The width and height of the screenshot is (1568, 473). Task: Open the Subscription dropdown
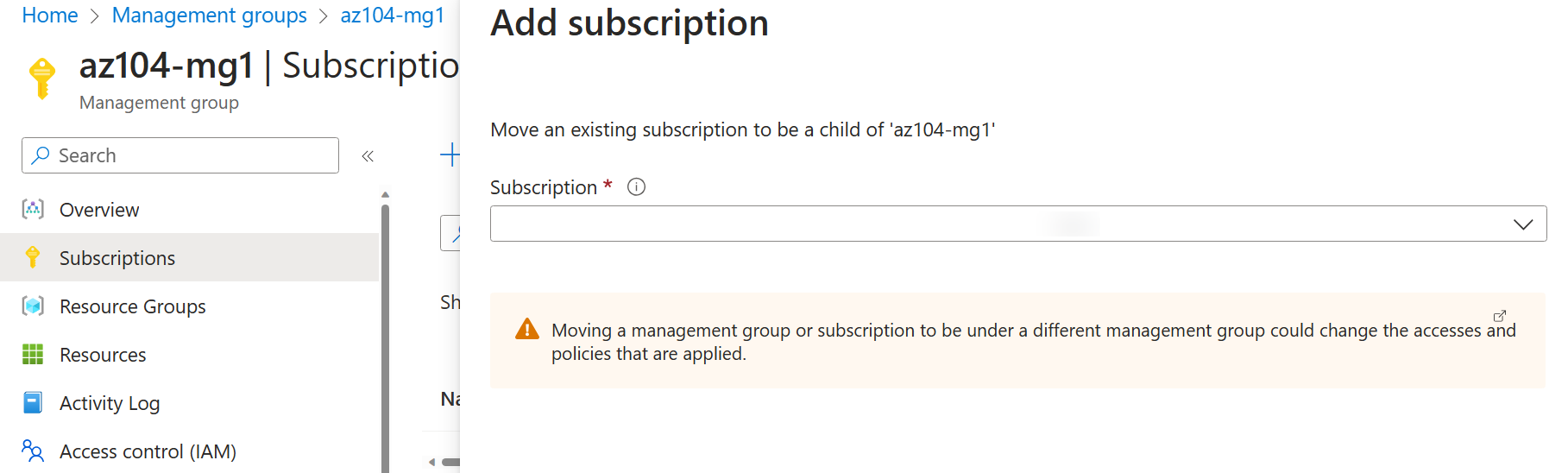[992, 224]
